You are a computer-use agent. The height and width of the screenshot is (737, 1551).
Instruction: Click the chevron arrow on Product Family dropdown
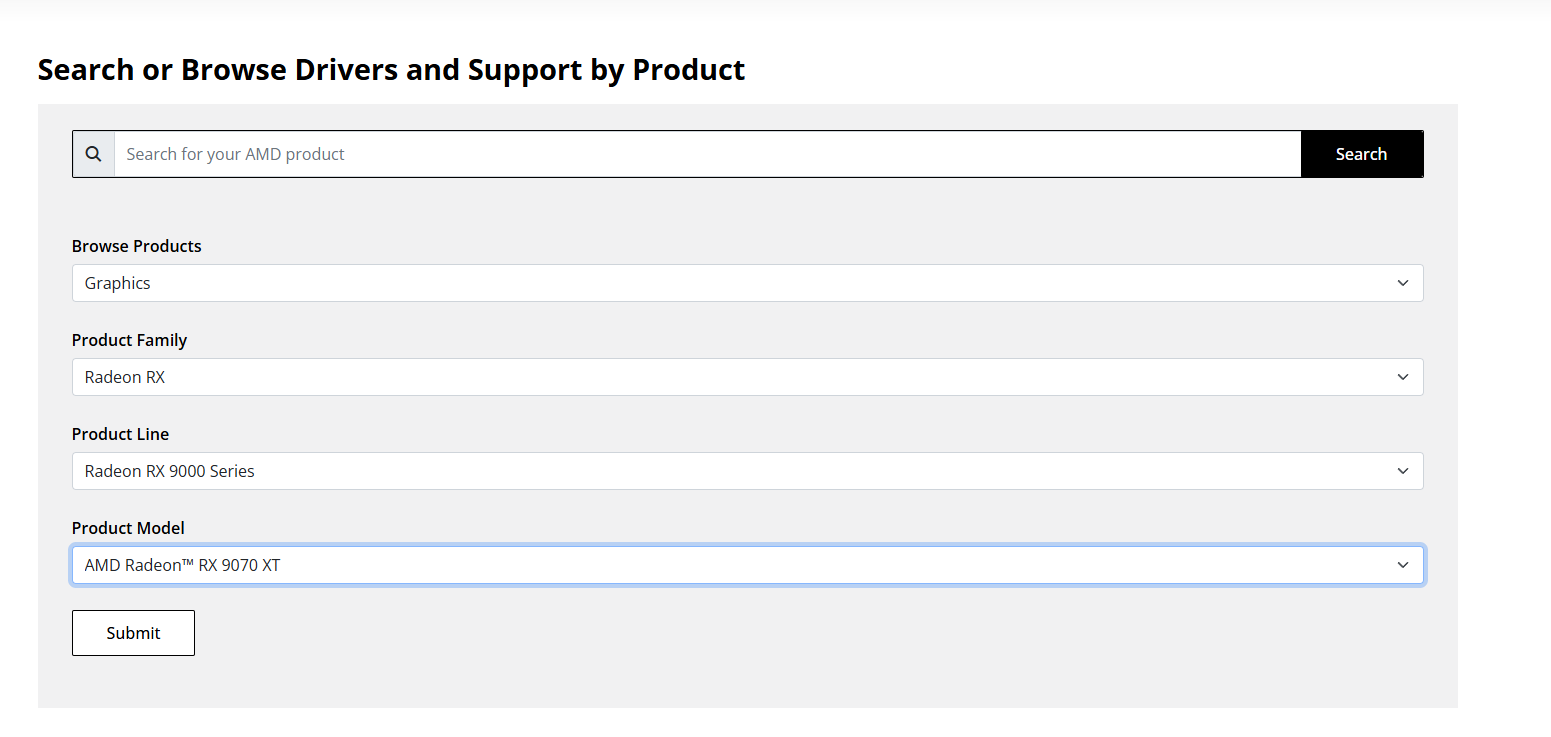pyautogui.click(x=1402, y=377)
